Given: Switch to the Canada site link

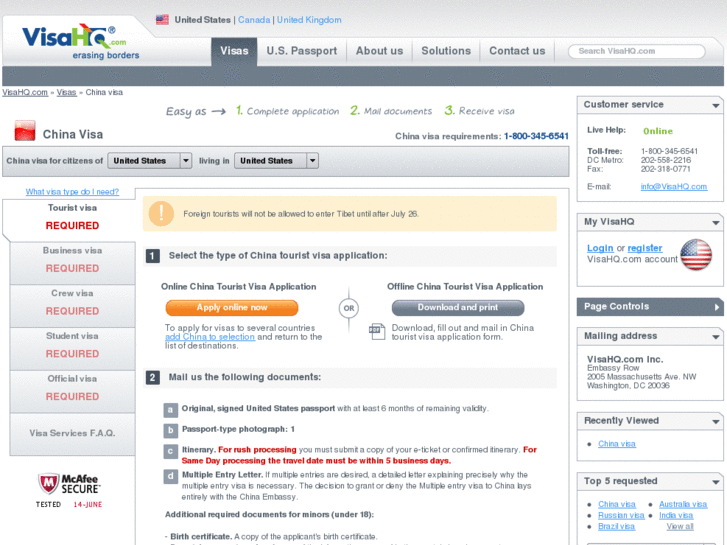Looking at the screenshot, I should pyautogui.click(x=254, y=20).
